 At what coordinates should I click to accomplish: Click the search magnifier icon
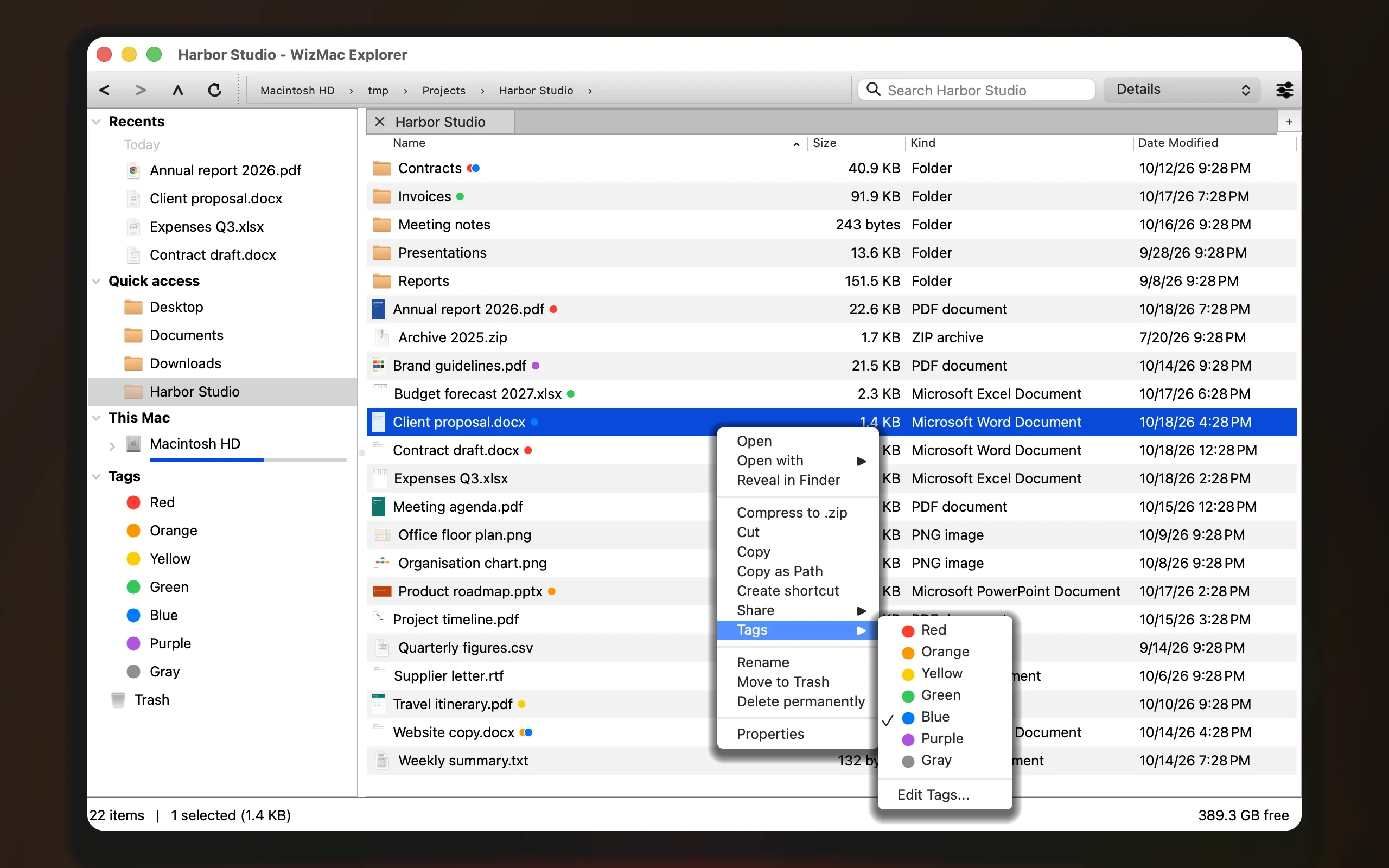[x=873, y=90]
